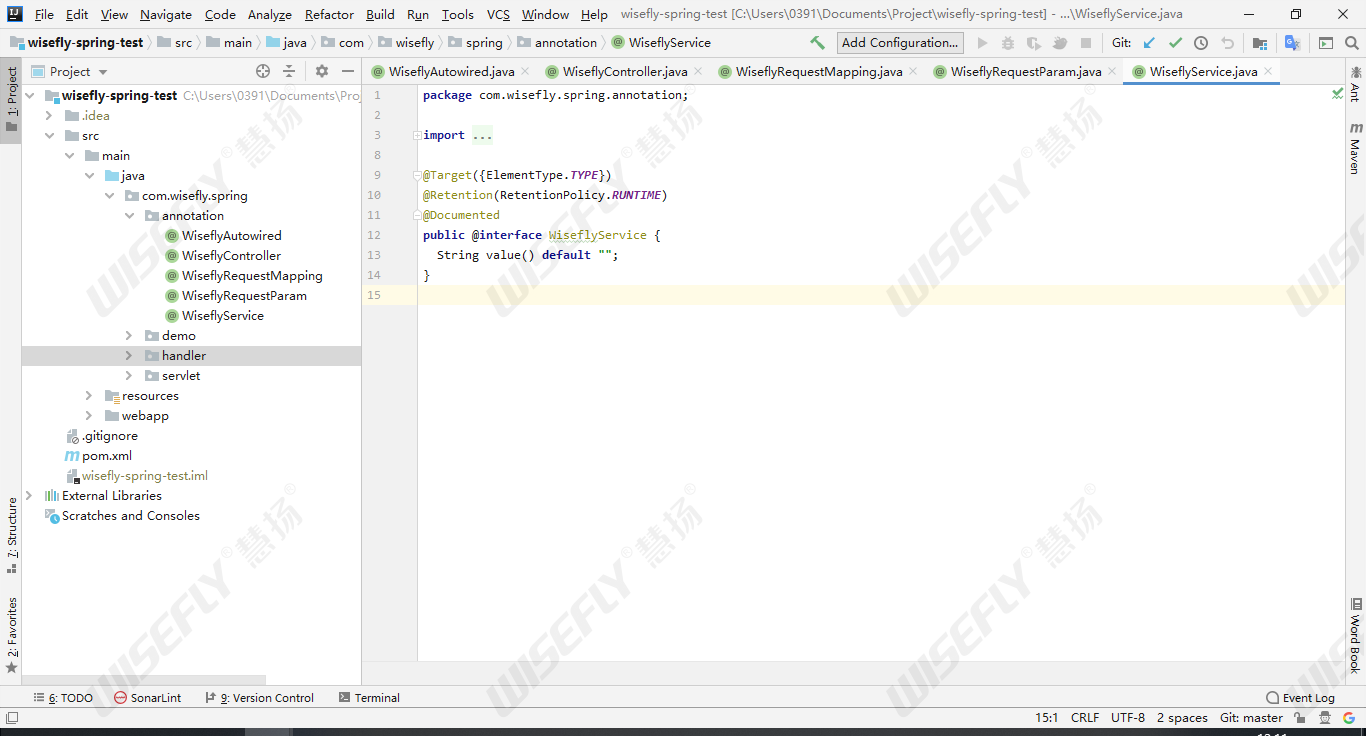This screenshot has height=736, width=1366.
Task: Open Git Show History clock icon
Action: coord(1201,43)
